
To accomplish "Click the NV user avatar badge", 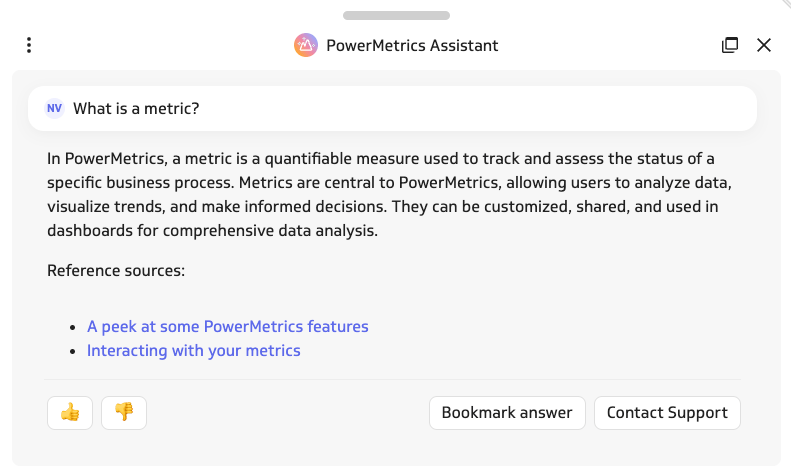I will pos(54,108).
